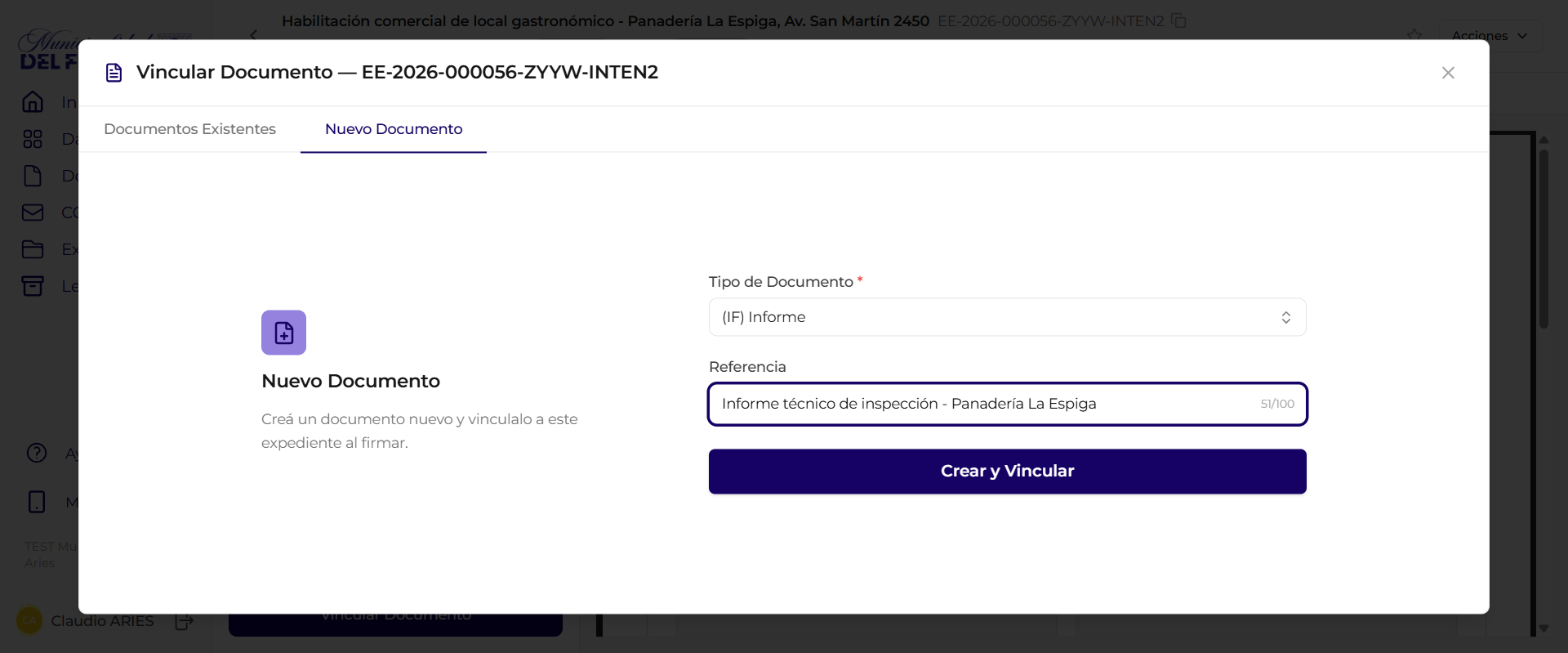Click the Referencia input field
Screen dimensions: 1568x653
(1007, 404)
